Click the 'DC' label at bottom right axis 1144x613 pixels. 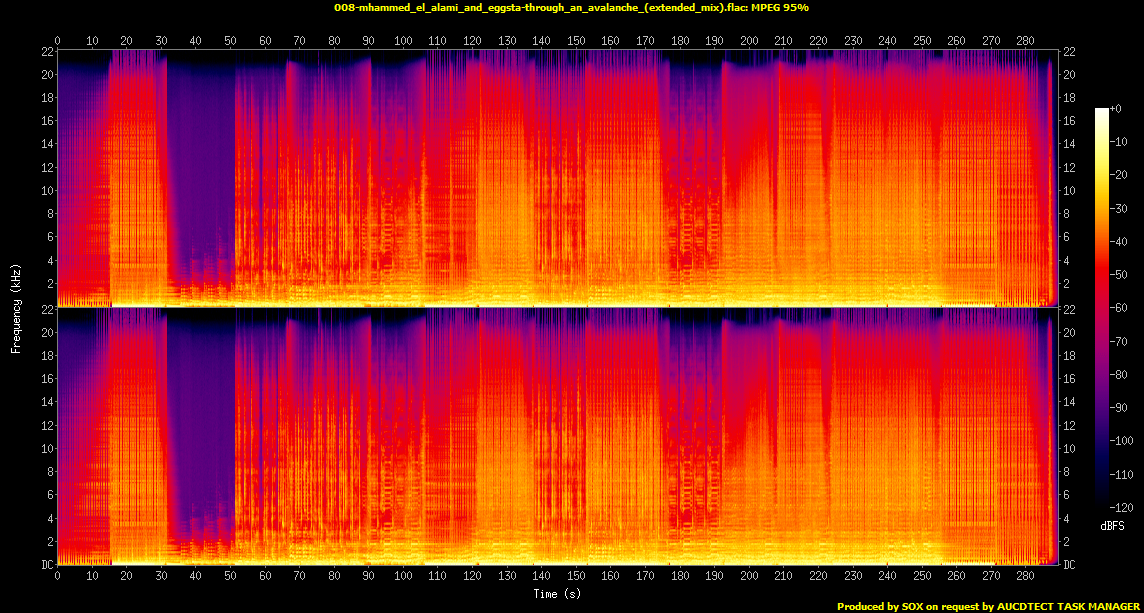(x=1070, y=565)
